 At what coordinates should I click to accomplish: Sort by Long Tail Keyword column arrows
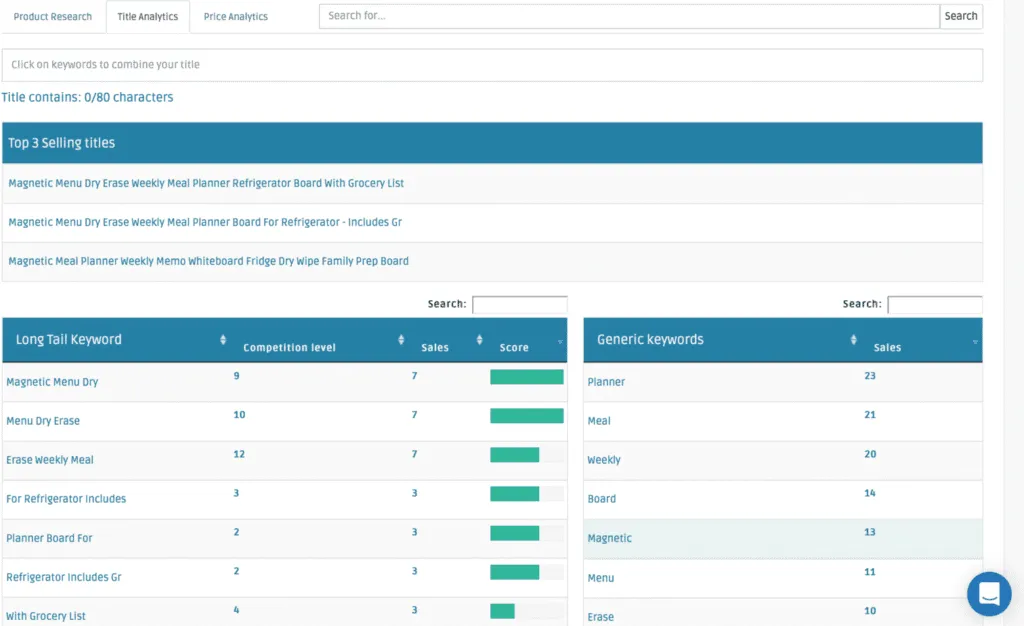[223, 340]
